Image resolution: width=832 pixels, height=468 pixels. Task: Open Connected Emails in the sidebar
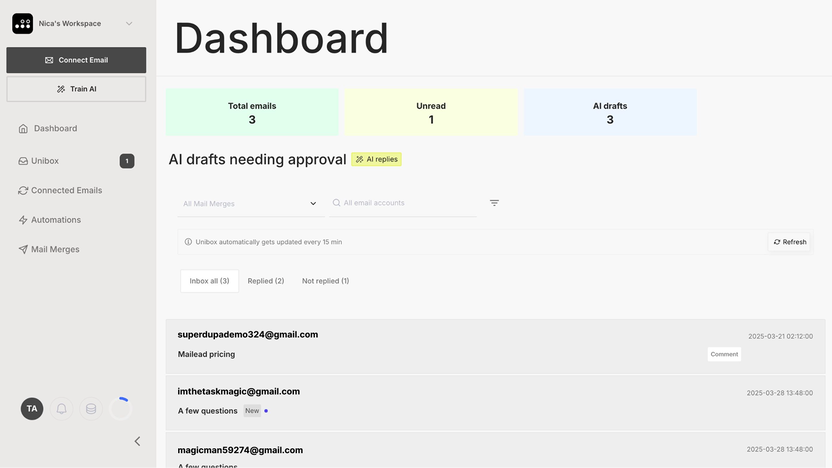pos(60,190)
